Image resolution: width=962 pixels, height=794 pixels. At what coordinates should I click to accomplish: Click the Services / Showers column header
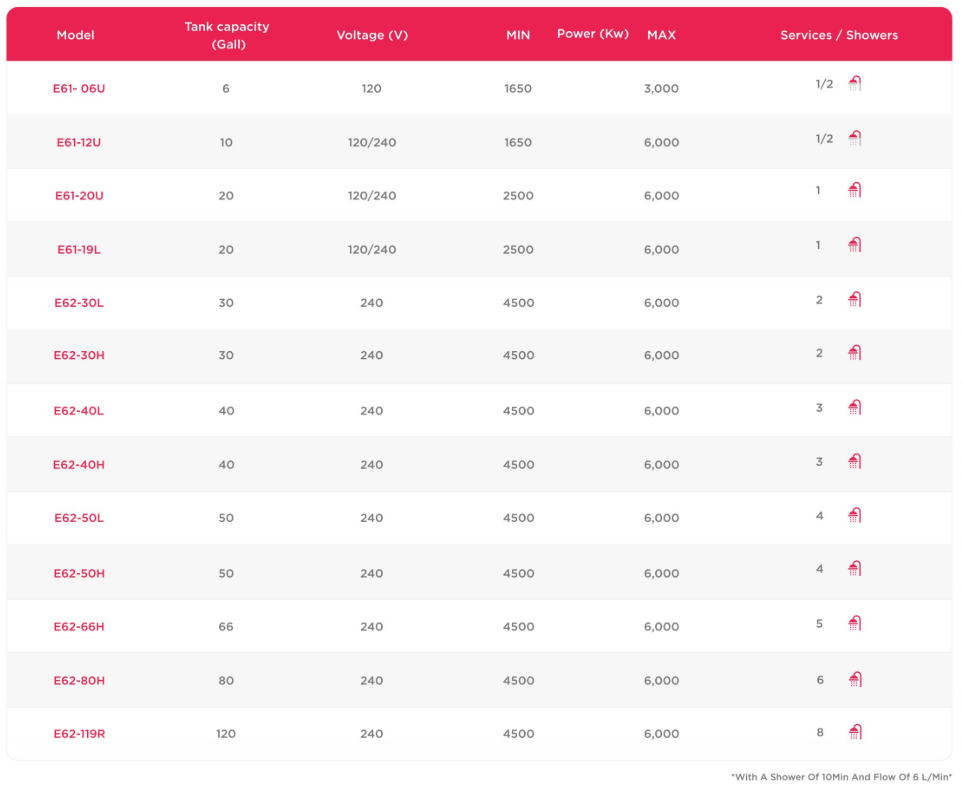[839, 35]
